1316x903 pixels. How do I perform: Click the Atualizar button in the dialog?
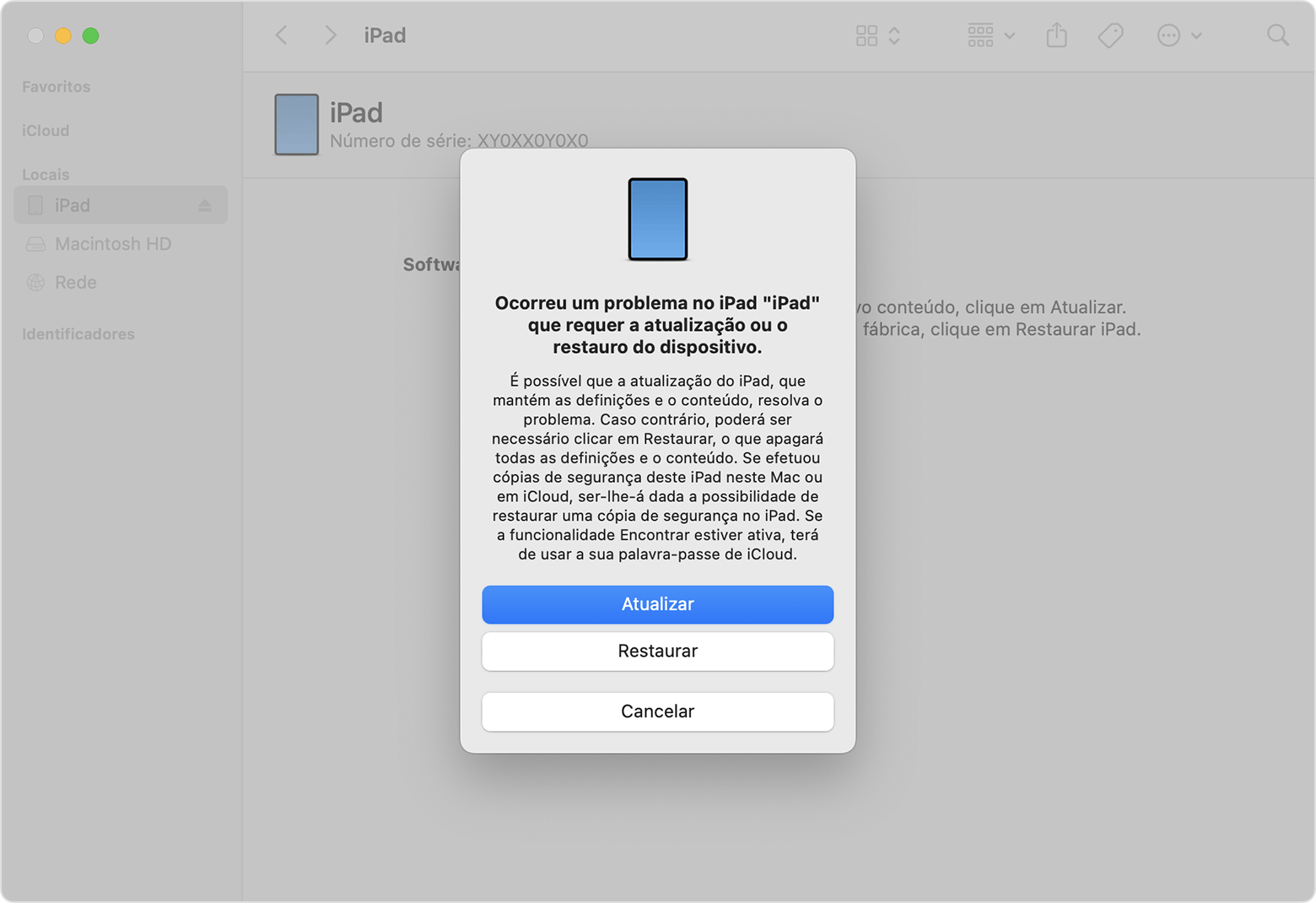(657, 604)
